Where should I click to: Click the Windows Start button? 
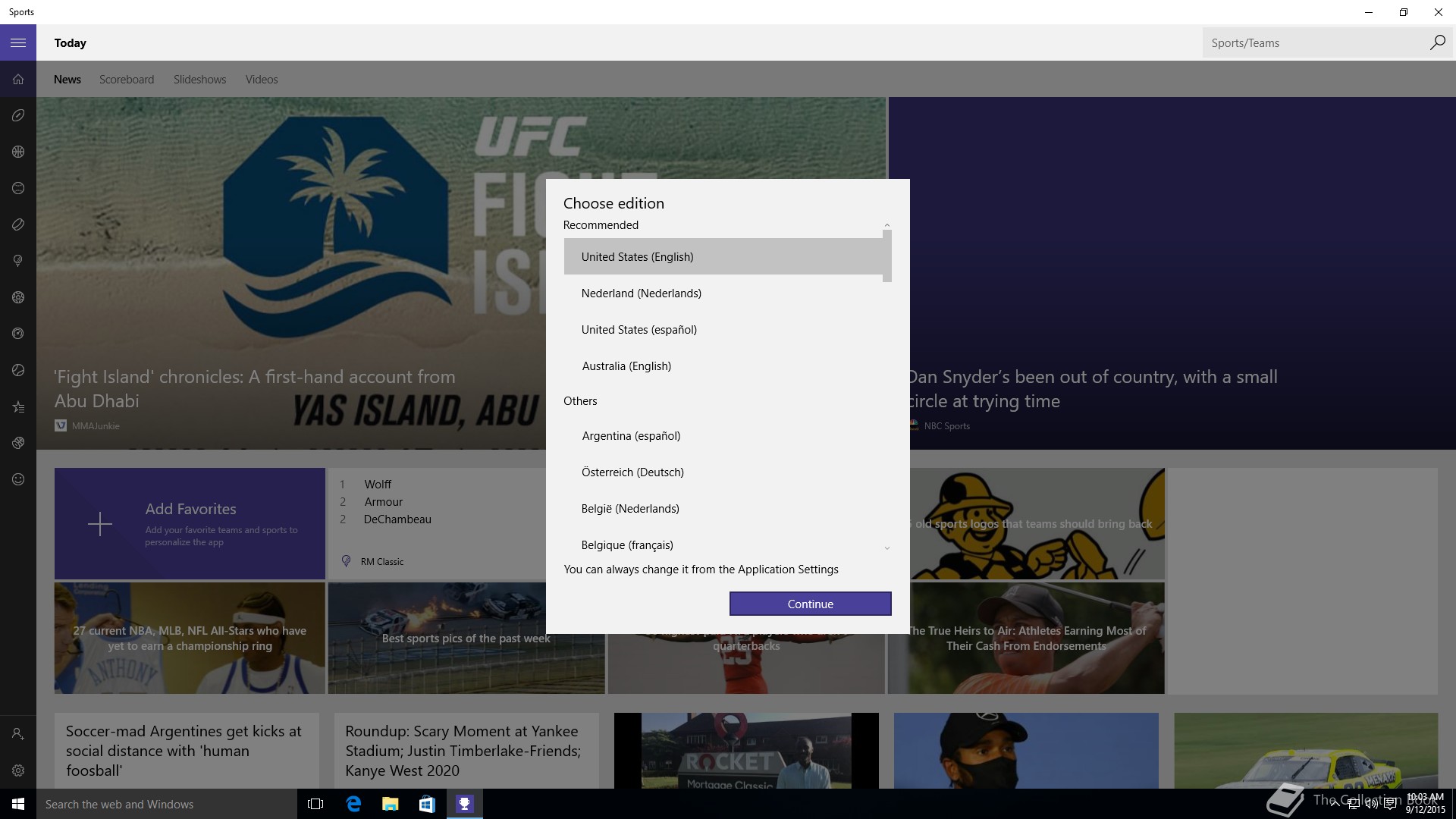pyautogui.click(x=18, y=804)
